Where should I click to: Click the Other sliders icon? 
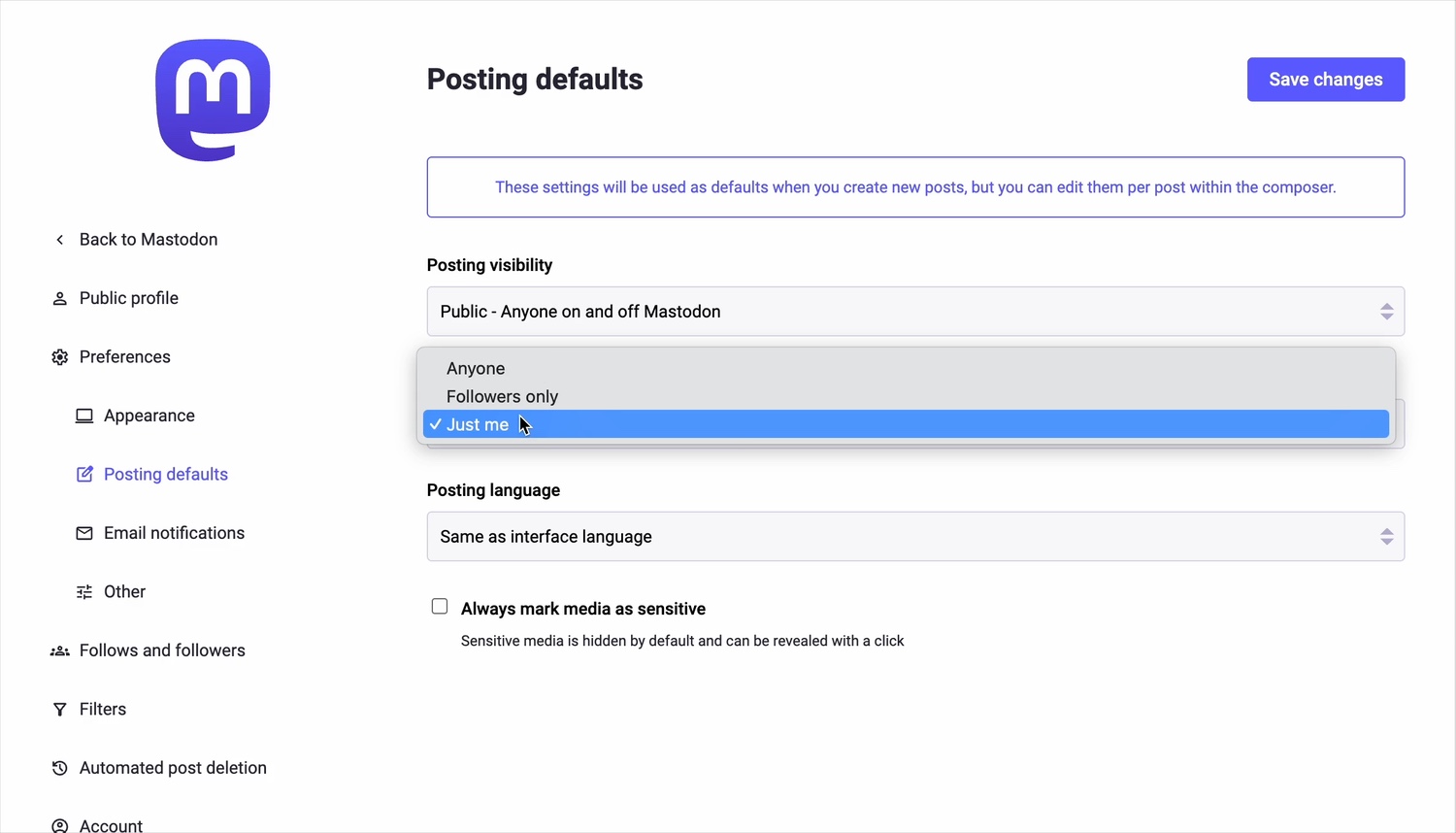pos(84,592)
